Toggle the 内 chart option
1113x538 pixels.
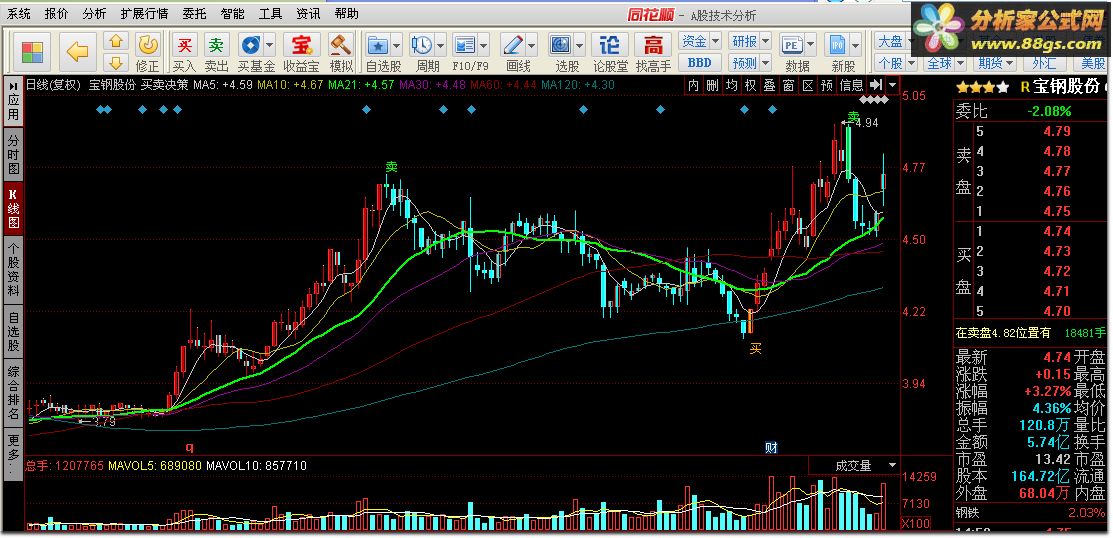coord(693,85)
